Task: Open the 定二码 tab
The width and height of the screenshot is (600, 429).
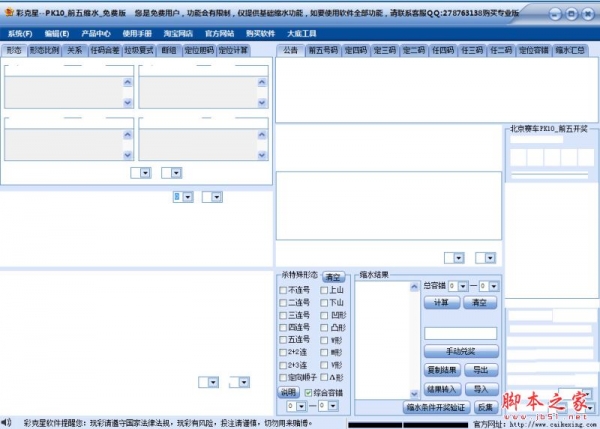Action: click(x=414, y=50)
